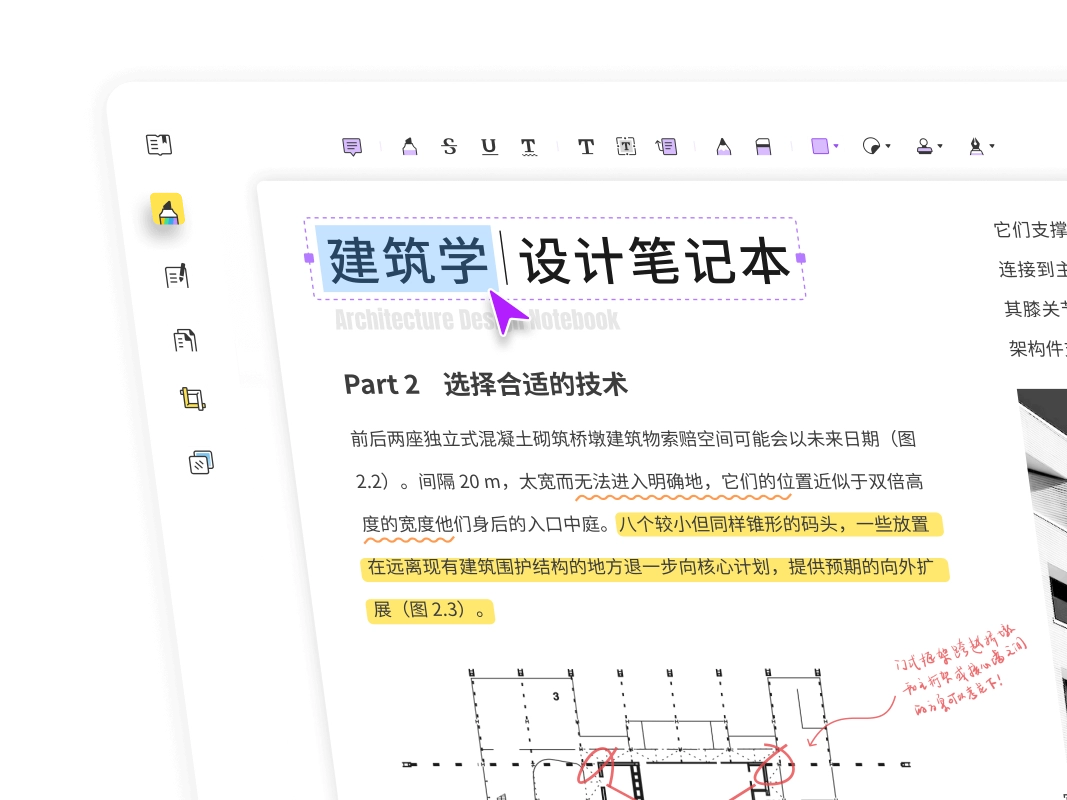The height and width of the screenshot is (800, 1067).
Task: Select the signature pen tool
Action: [x=976, y=146]
